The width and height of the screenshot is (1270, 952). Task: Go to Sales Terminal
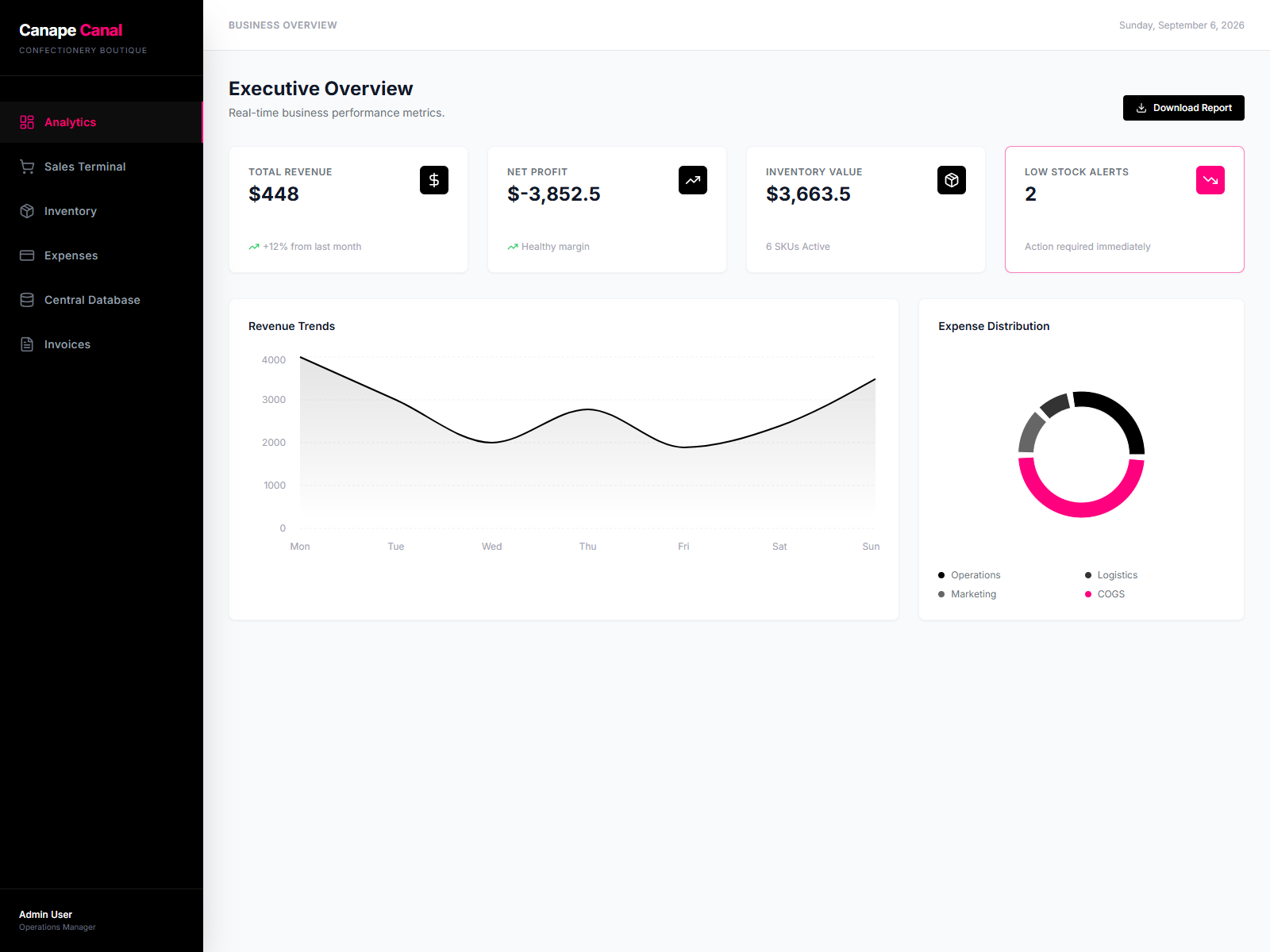pos(102,167)
